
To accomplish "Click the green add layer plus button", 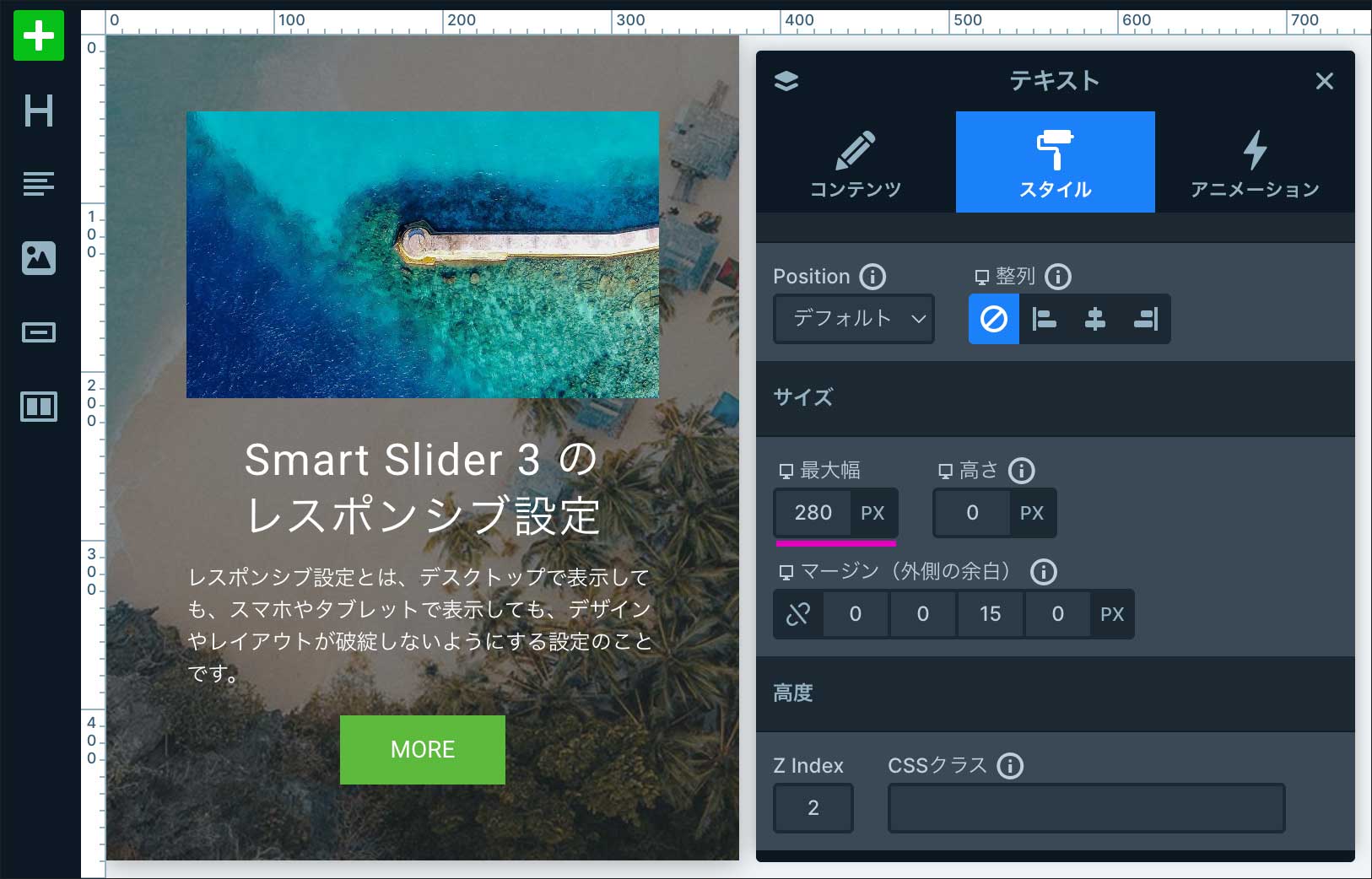I will 39,36.
